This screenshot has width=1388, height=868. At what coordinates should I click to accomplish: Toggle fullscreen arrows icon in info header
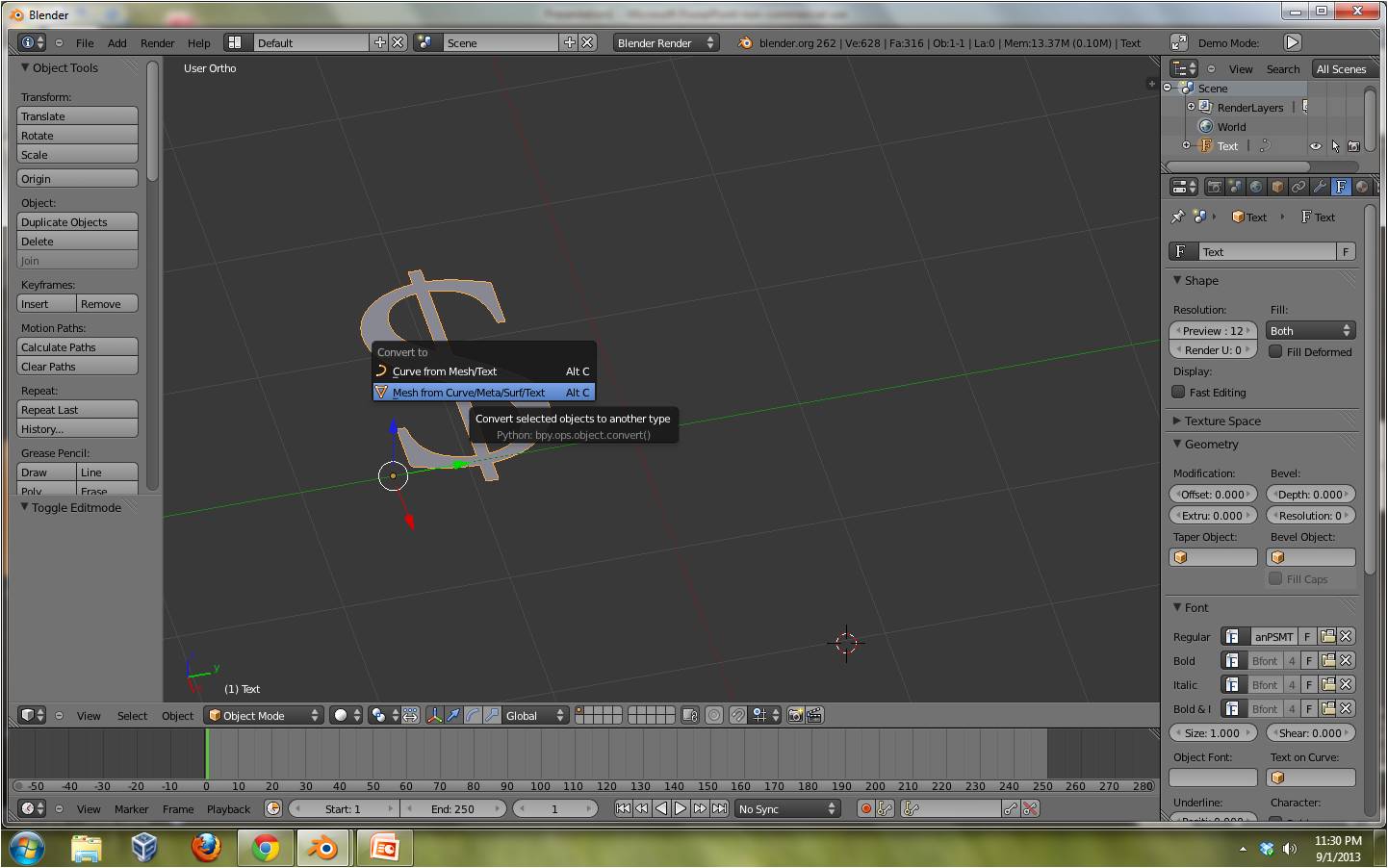click(x=1178, y=42)
